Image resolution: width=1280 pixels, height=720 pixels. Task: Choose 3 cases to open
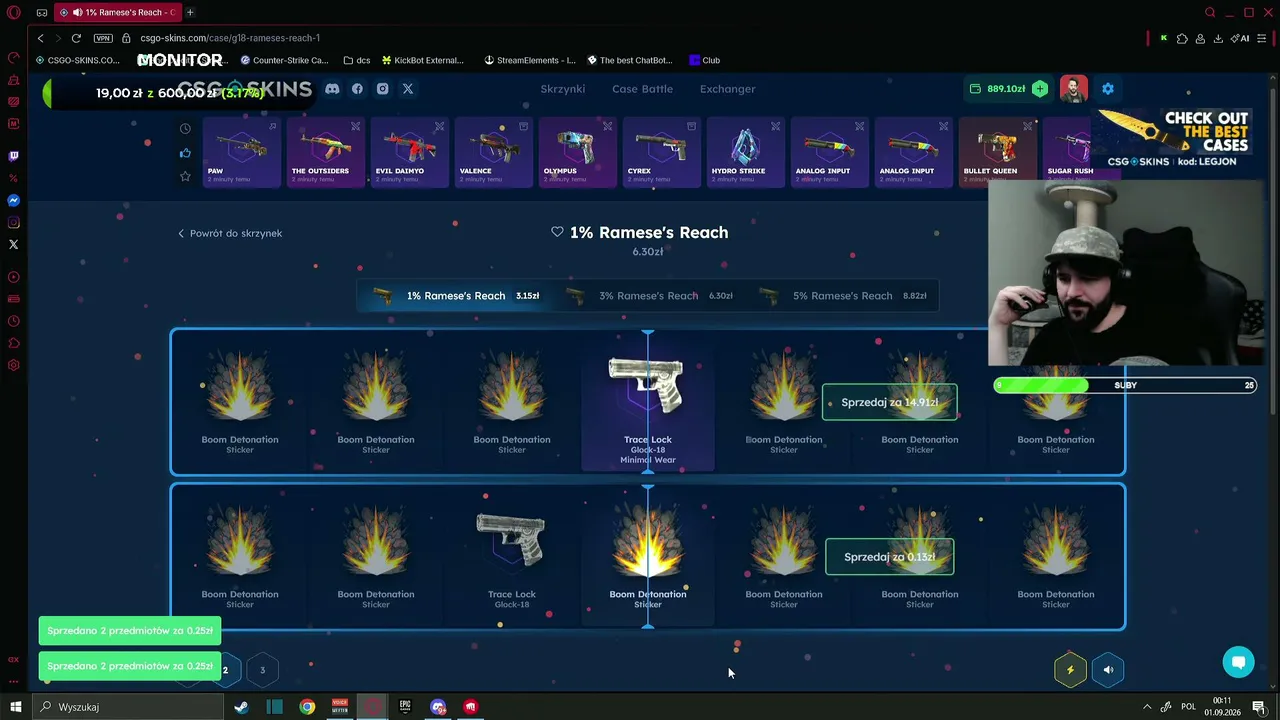(262, 670)
